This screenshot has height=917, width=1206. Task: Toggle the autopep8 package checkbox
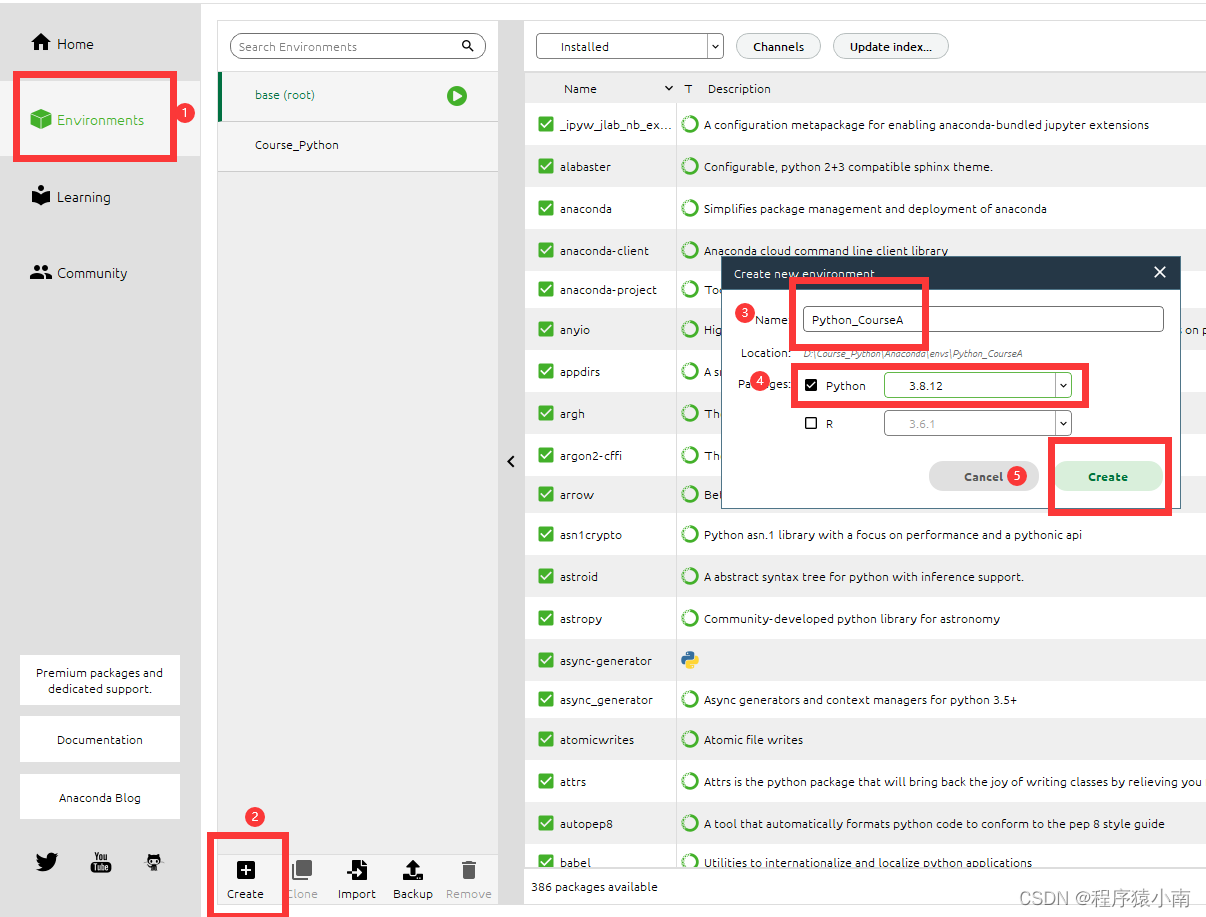546,823
